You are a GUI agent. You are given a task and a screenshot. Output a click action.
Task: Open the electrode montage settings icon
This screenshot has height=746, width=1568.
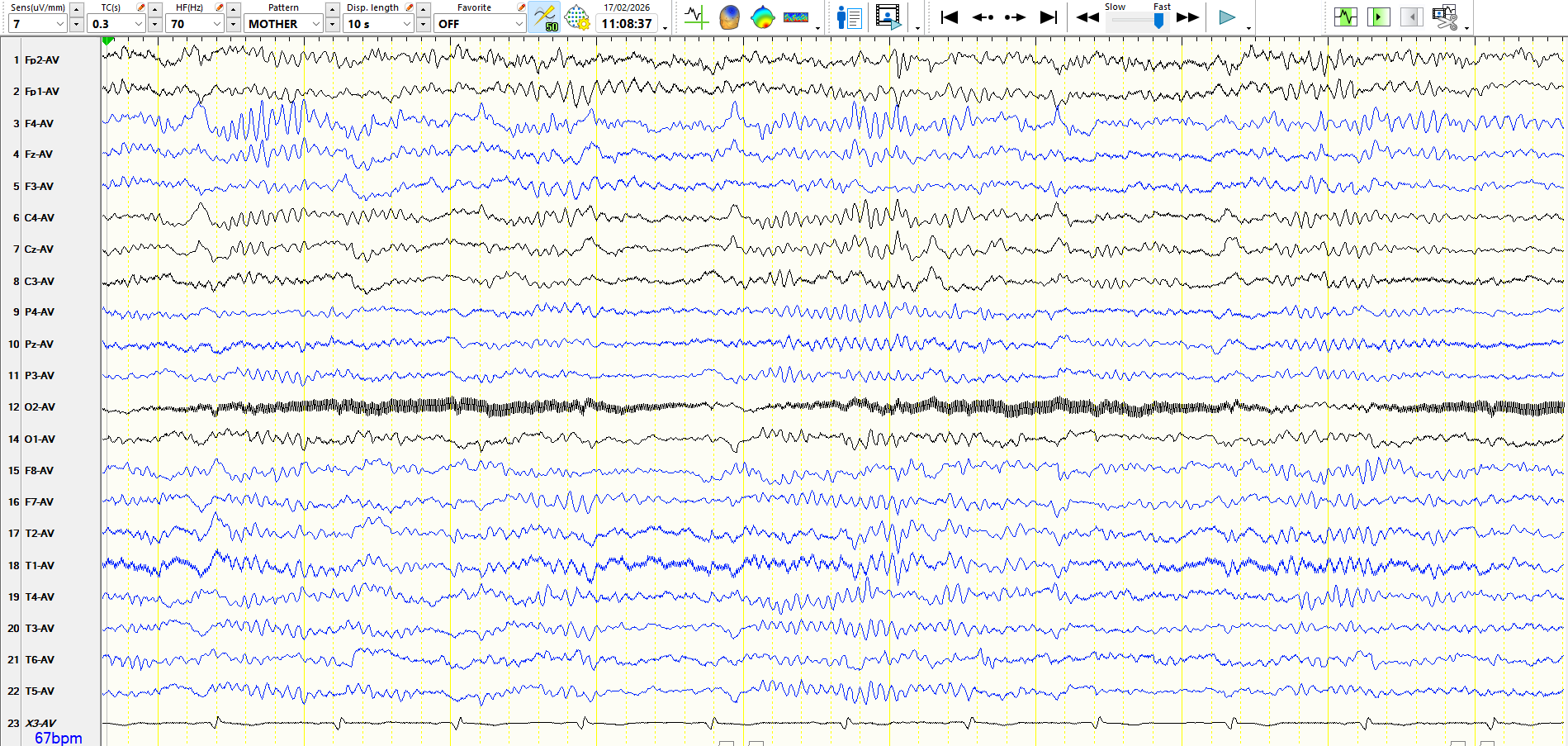[x=576, y=17]
